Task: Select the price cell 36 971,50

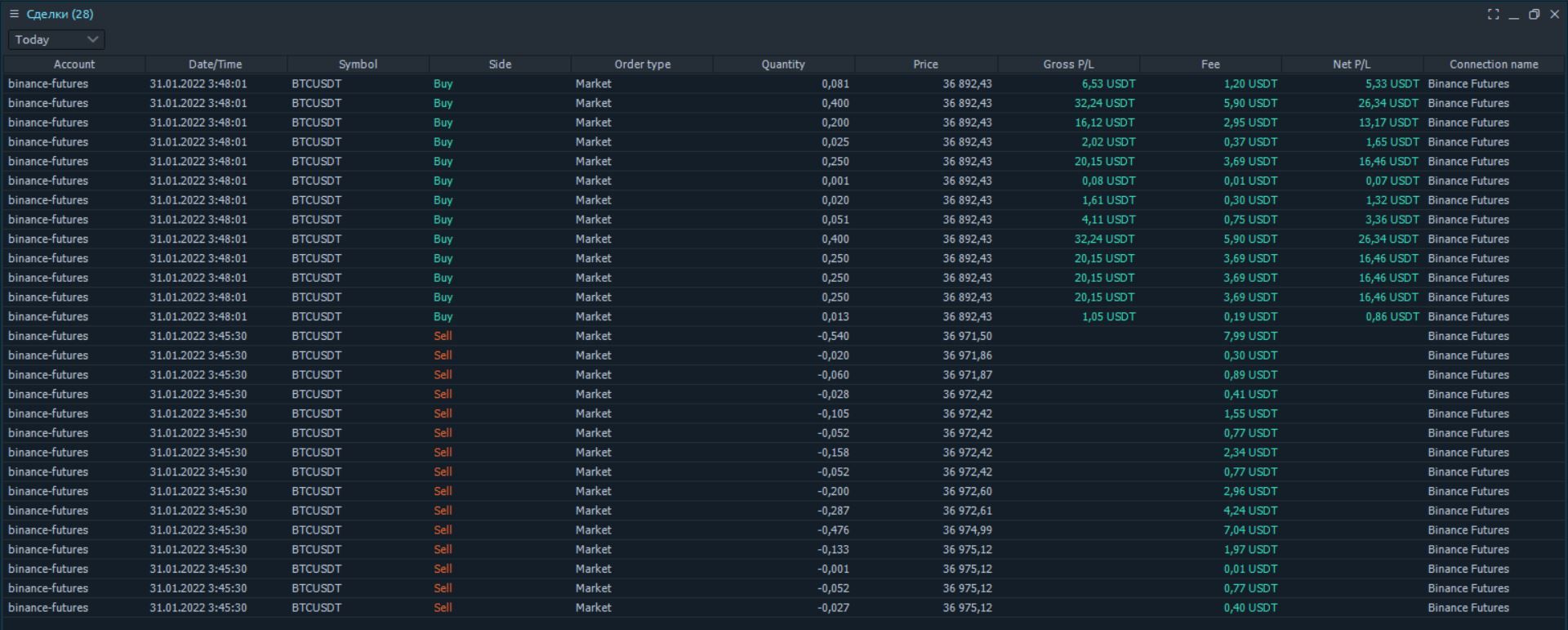Action: [967, 336]
